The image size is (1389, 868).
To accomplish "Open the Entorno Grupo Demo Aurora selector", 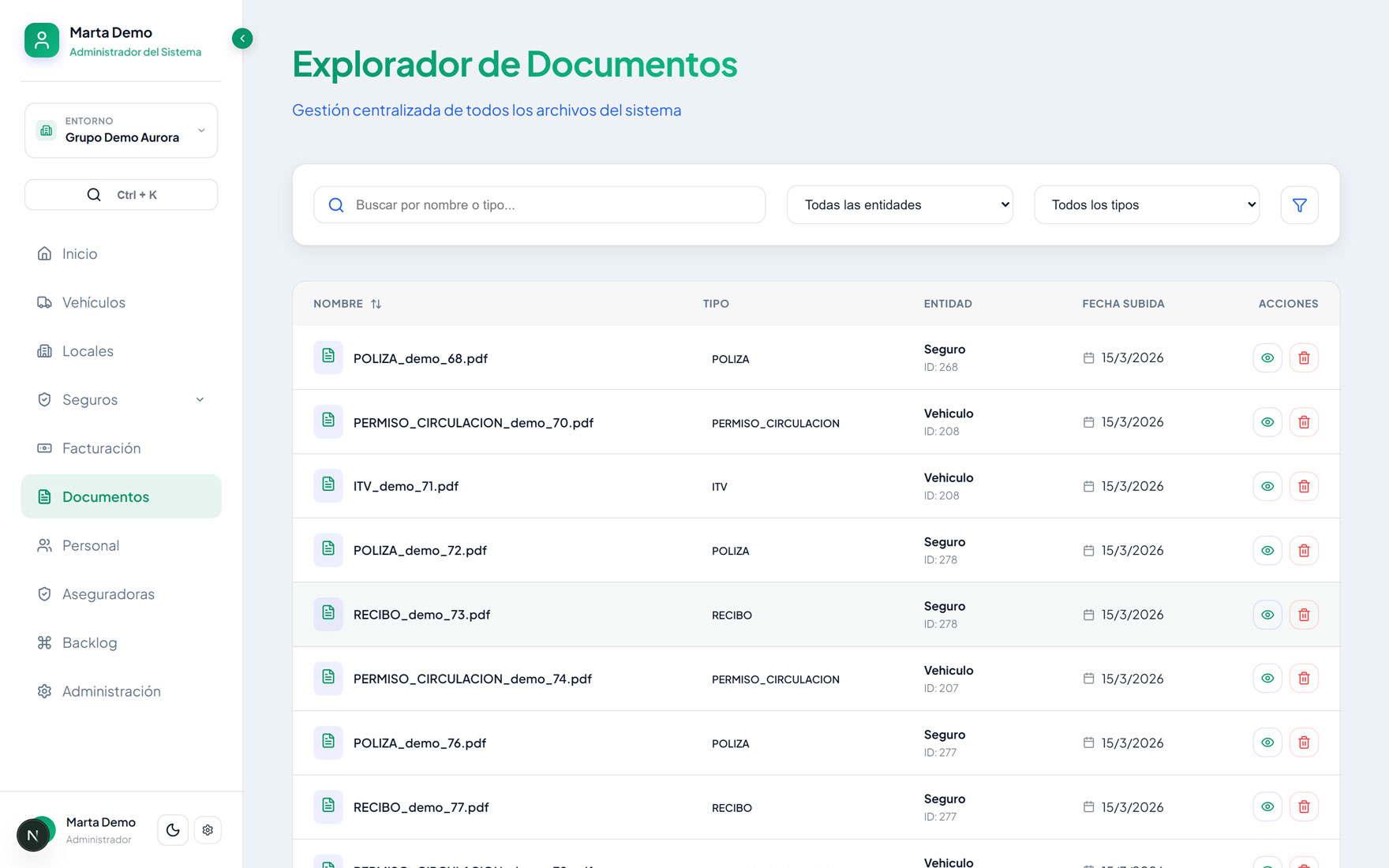I will (x=122, y=130).
